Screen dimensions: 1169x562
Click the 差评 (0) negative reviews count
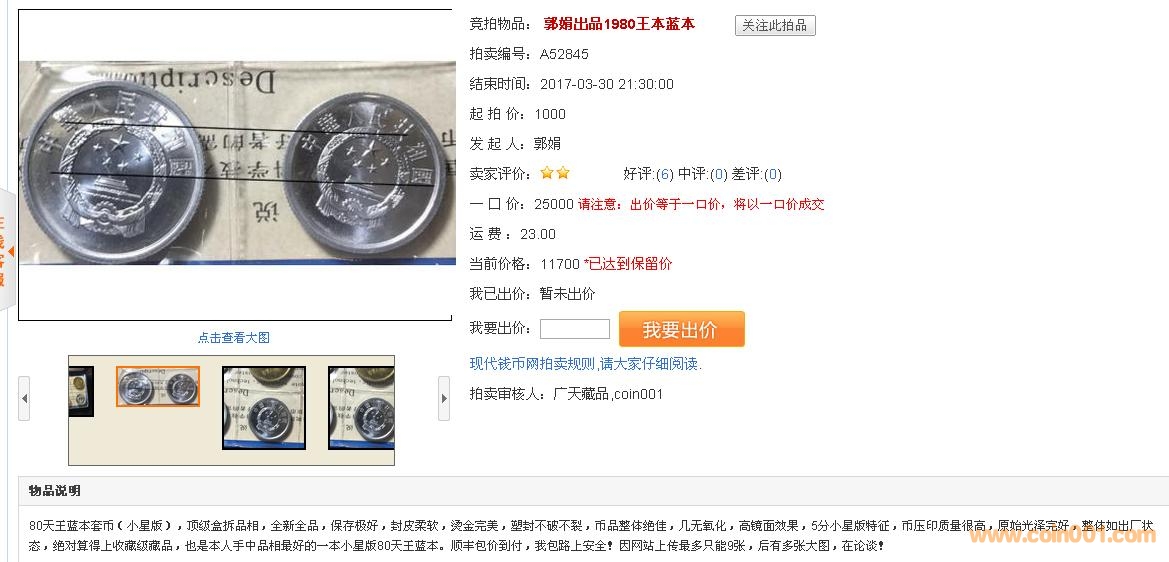click(x=773, y=174)
